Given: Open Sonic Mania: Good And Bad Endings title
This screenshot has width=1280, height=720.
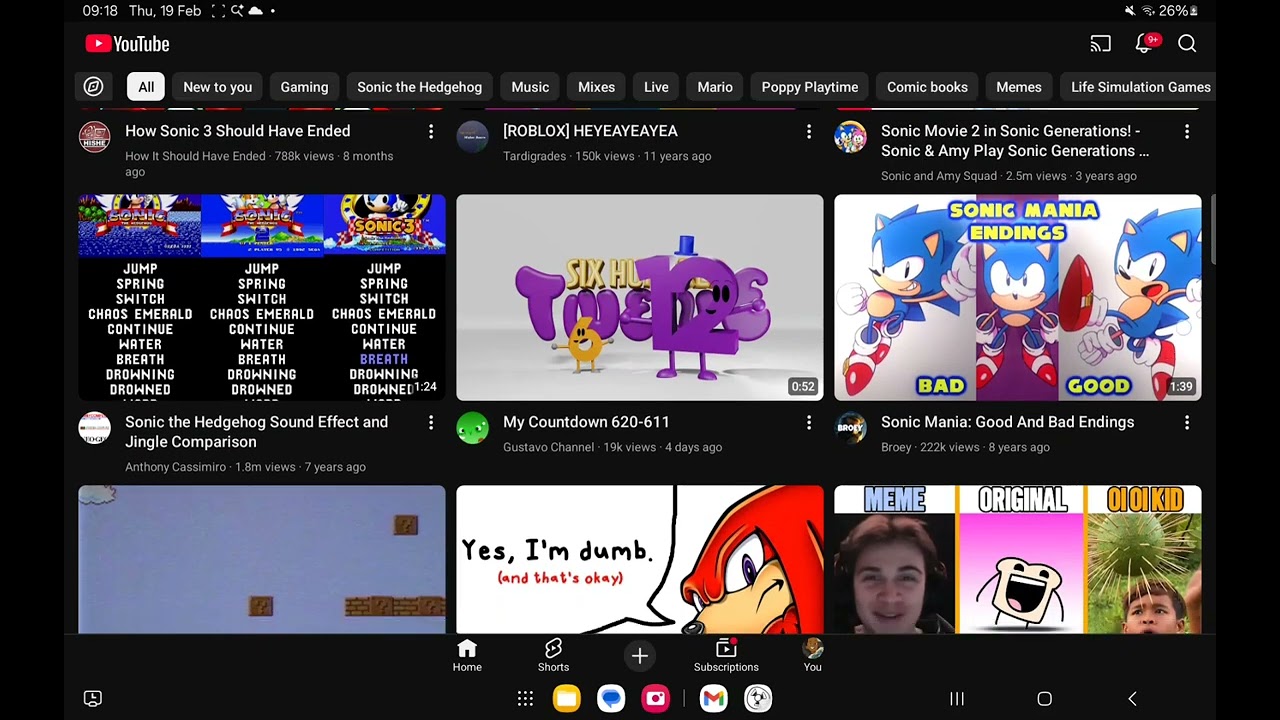Looking at the screenshot, I should pyautogui.click(x=1007, y=422).
